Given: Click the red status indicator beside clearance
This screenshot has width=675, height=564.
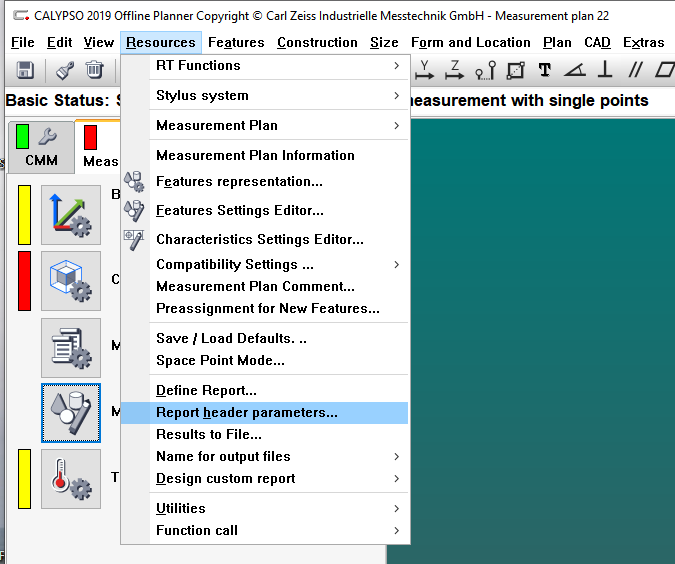Looking at the screenshot, I should click(x=24, y=281).
